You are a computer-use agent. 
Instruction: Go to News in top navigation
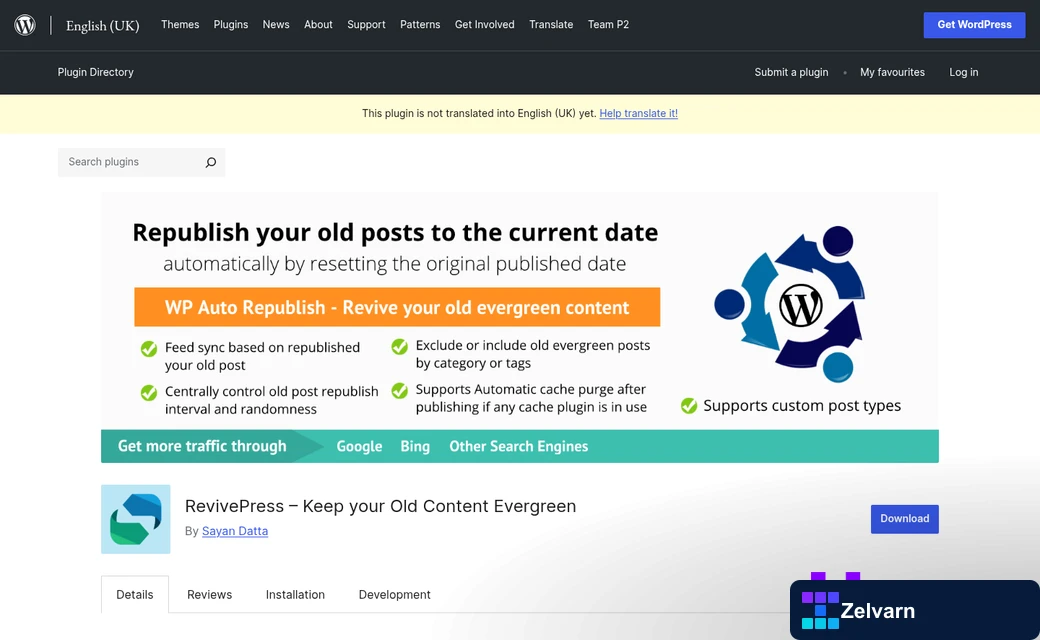(276, 25)
